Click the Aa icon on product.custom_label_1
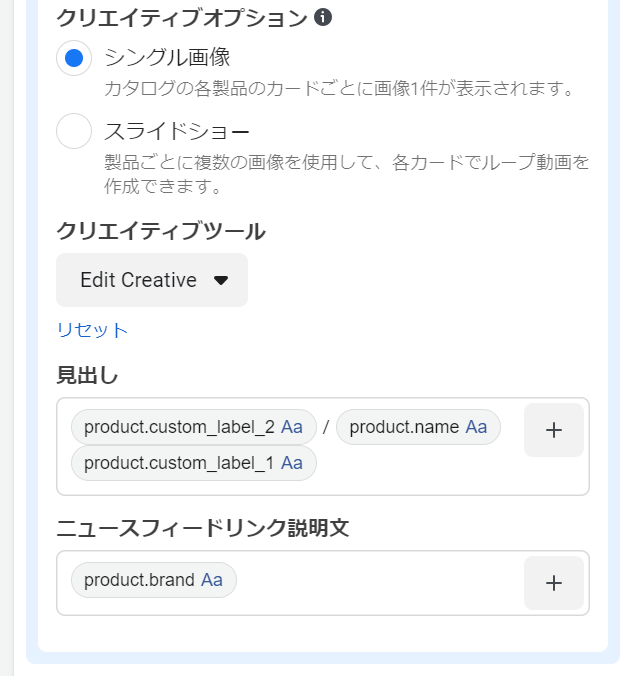632x676 pixels. [x=292, y=462]
